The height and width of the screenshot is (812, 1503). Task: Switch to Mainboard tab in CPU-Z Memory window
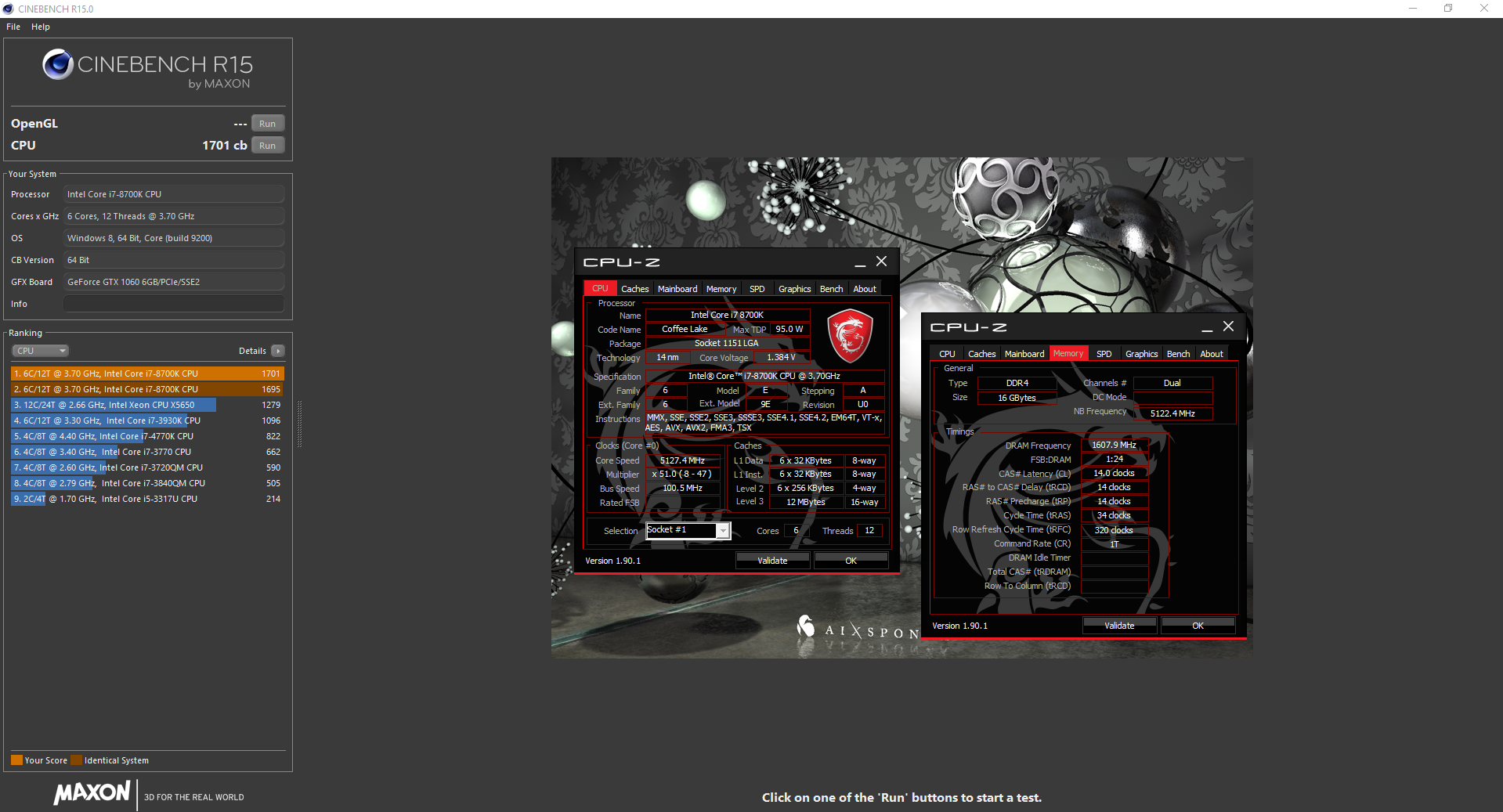click(1024, 354)
